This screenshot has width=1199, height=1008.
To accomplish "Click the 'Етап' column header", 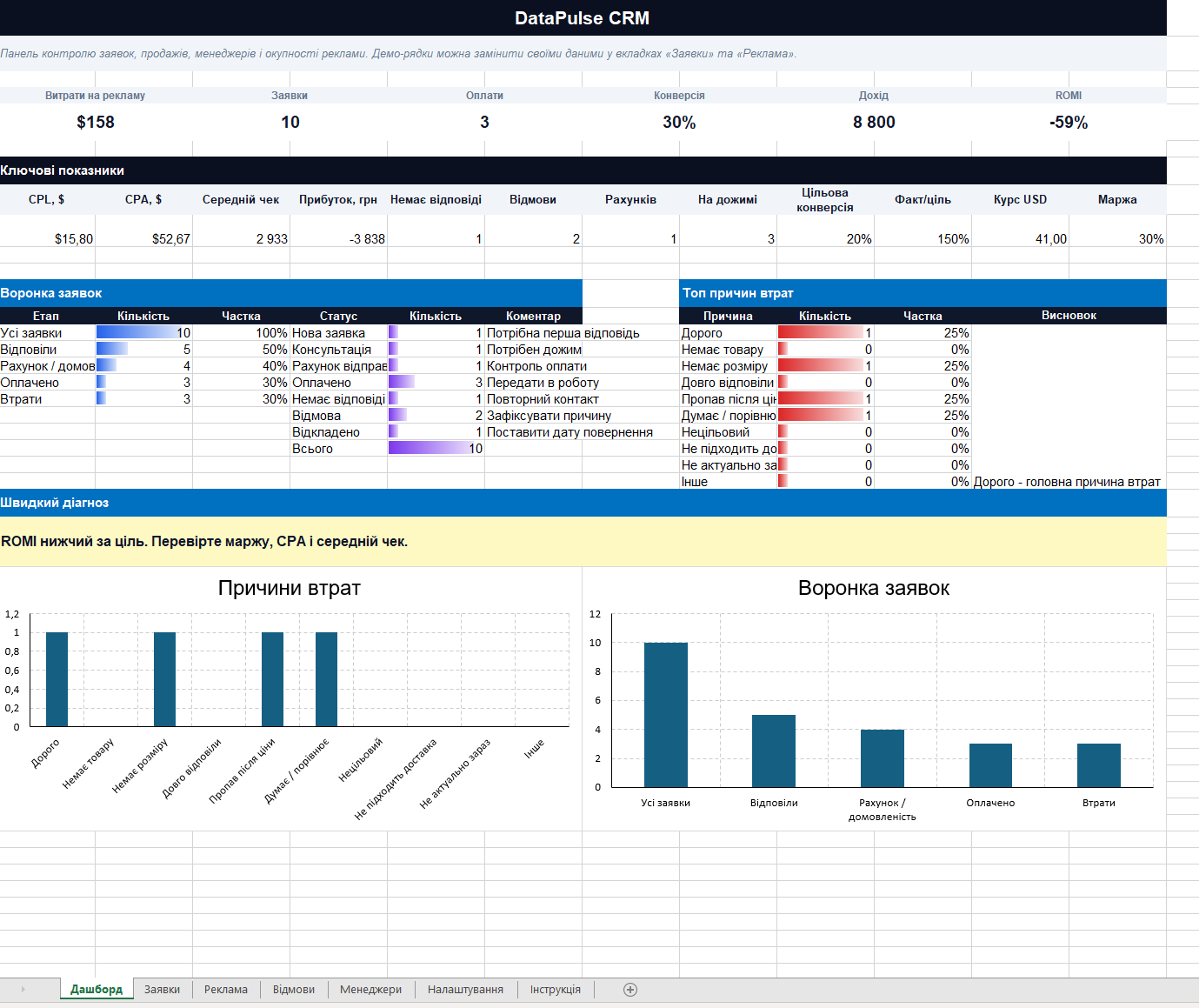I will tap(46, 316).
